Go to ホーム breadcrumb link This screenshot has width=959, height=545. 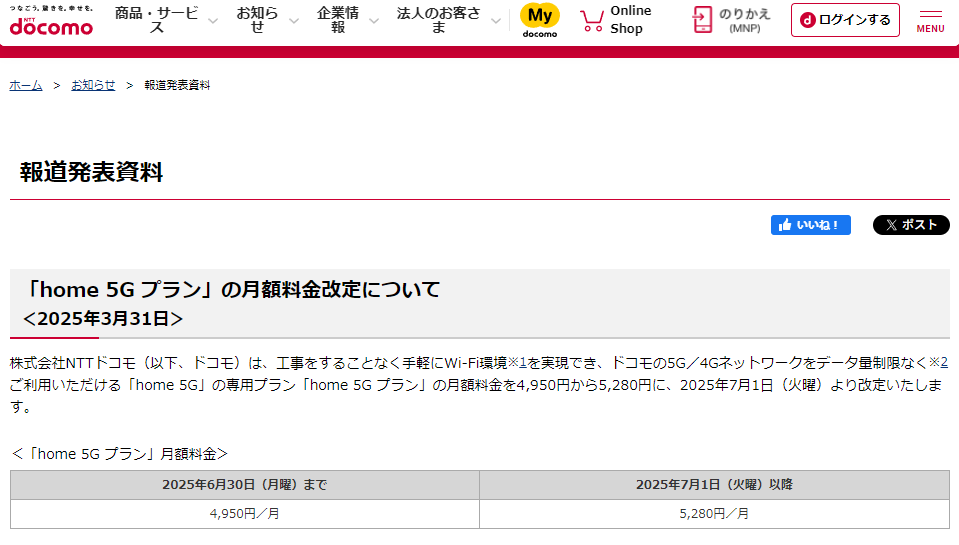coord(26,85)
